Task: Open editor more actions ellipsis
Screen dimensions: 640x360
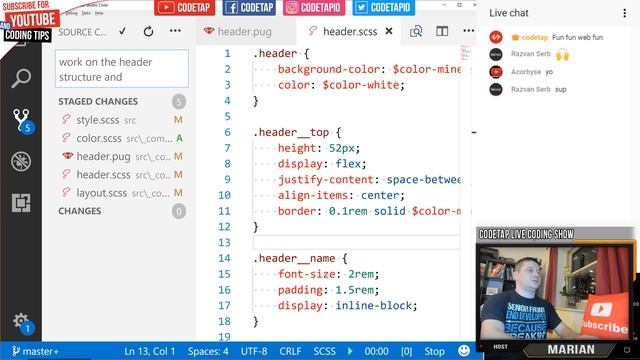Action: (x=469, y=31)
